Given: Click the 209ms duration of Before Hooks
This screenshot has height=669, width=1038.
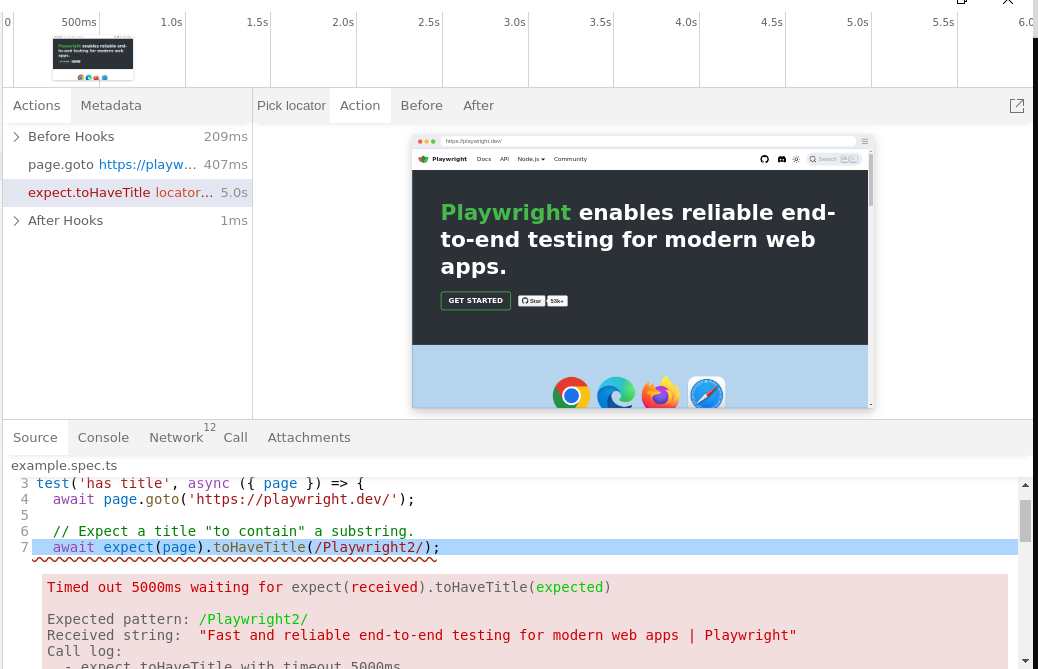Looking at the screenshot, I should [x=226, y=137].
